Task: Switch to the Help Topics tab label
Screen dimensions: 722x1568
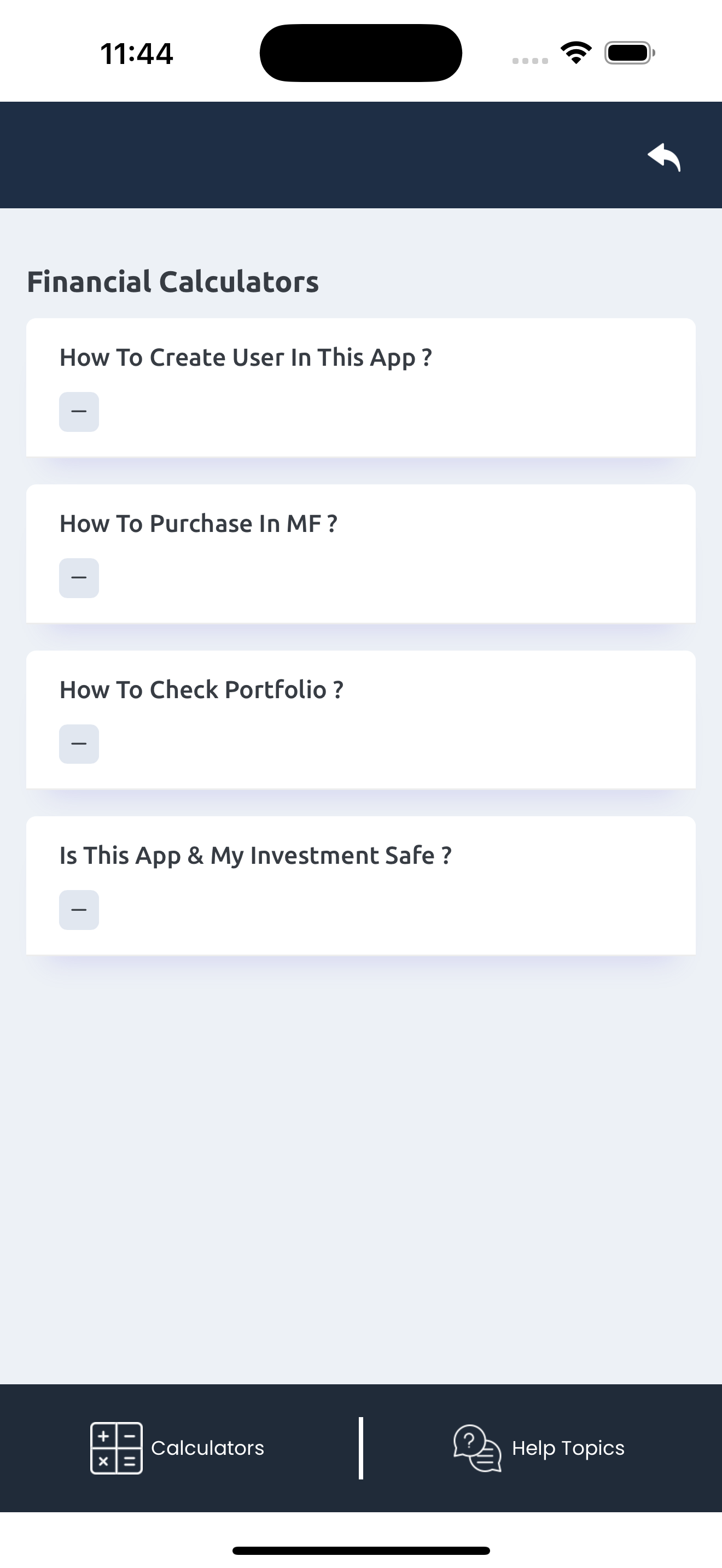Action: click(568, 1449)
